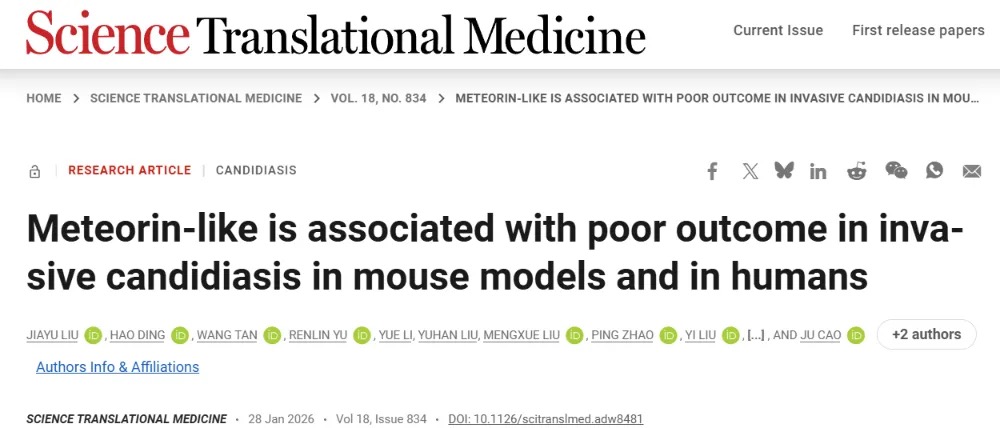Open the Current Issue menu item
This screenshot has height=428, width=1000.
[778, 30]
